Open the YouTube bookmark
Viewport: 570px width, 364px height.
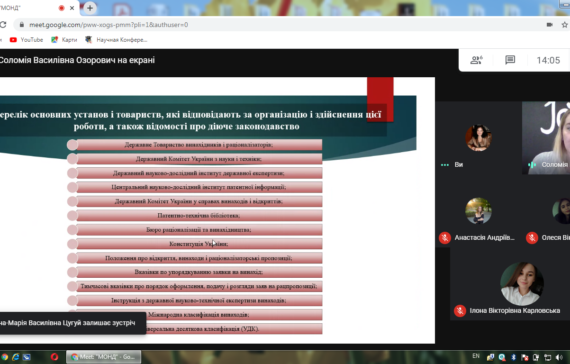[x=27, y=40]
